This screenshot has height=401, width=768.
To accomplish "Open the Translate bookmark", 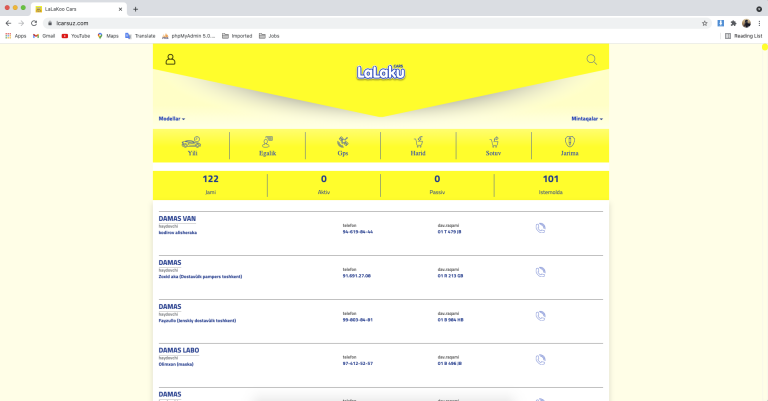I will 140,36.
